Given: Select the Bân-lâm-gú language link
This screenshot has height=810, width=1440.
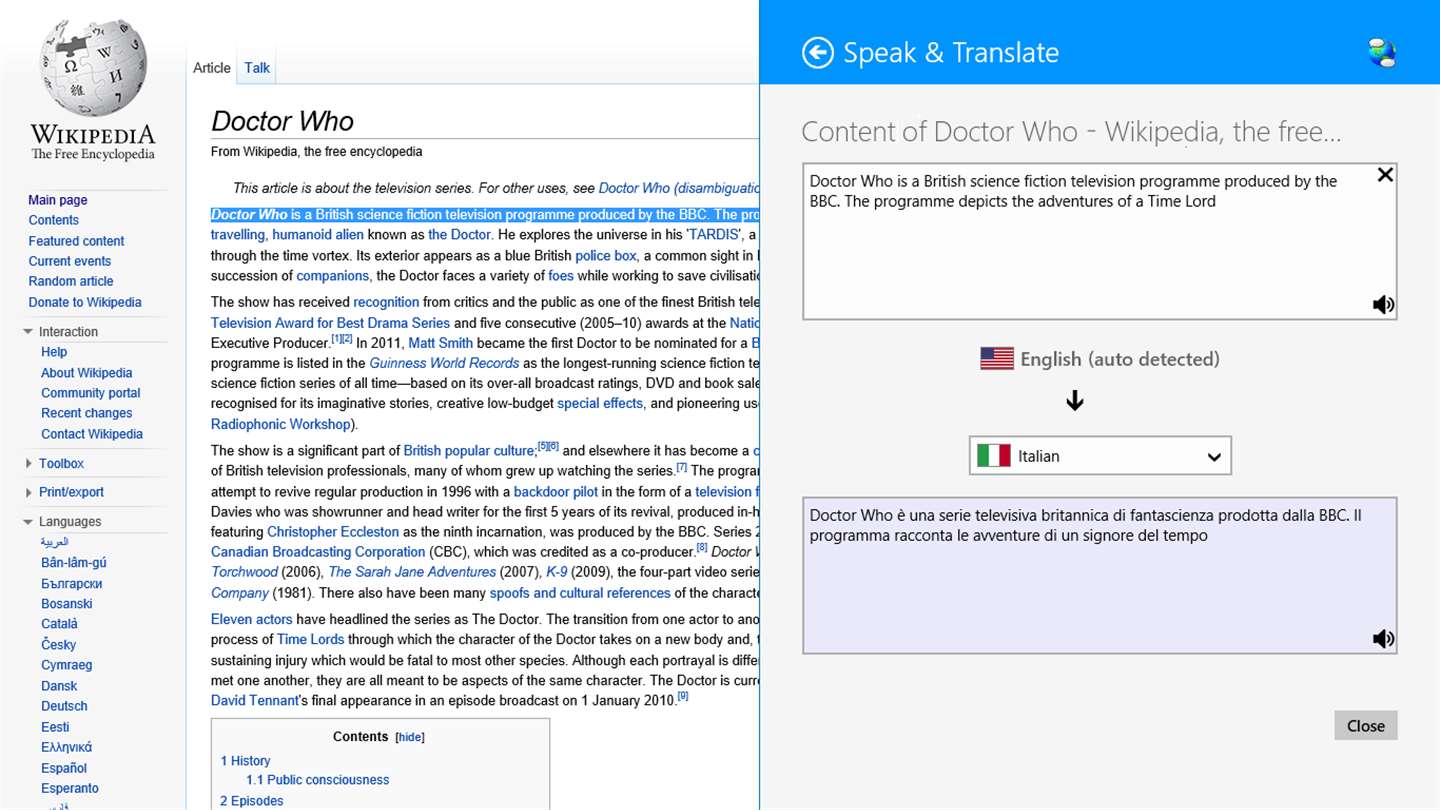Looking at the screenshot, I should tap(74, 563).
